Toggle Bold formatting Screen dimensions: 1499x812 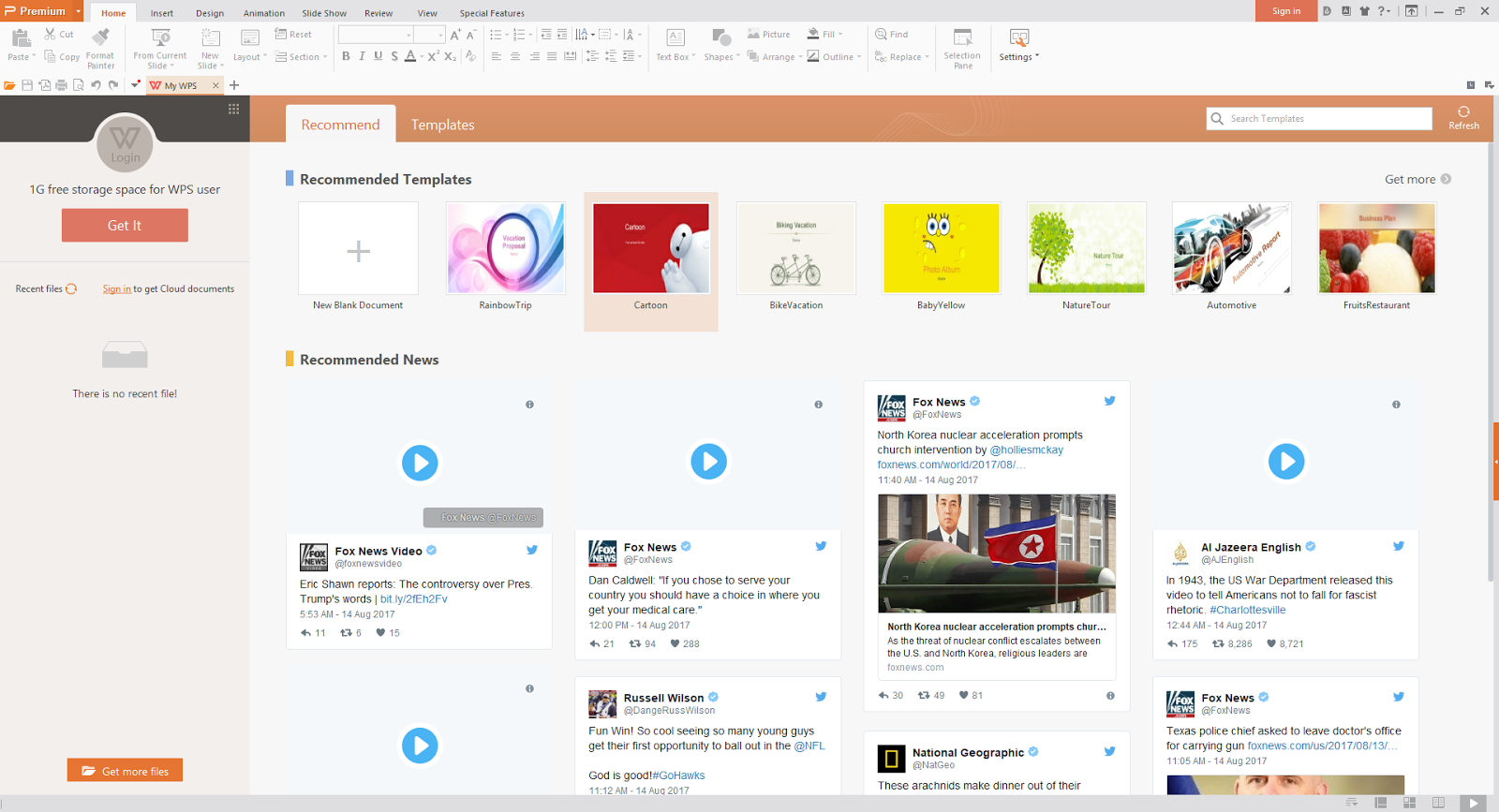click(x=346, y=56)
